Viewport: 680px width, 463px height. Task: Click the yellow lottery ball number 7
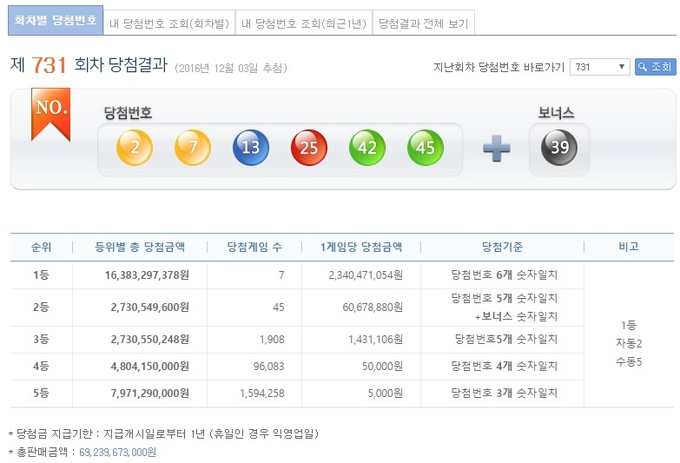click(193, 148)
